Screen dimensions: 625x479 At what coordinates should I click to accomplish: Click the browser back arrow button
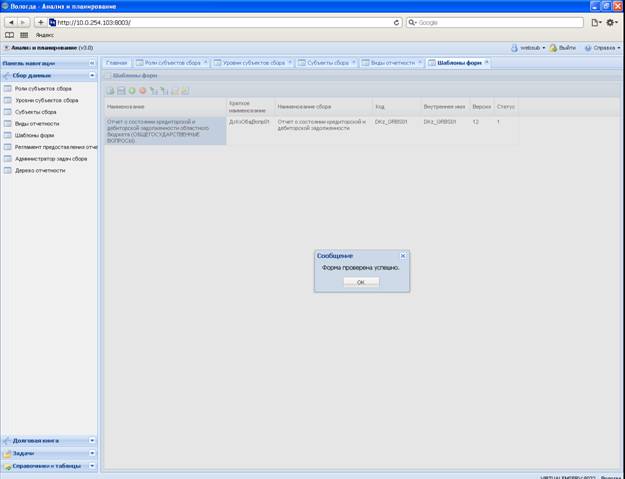point(11,23)
